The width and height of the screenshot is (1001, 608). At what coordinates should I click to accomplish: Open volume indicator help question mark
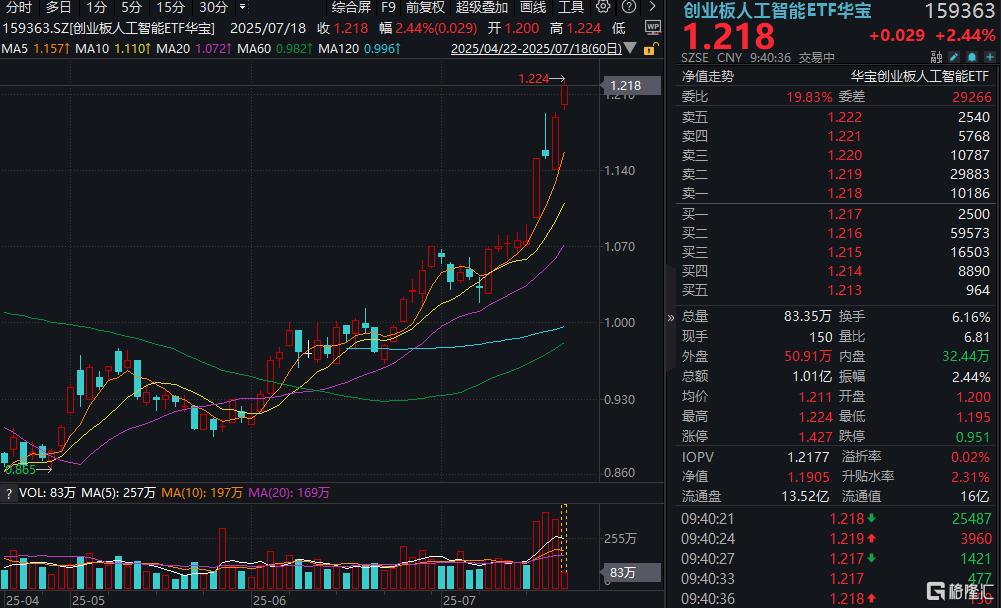click(9, 493)
